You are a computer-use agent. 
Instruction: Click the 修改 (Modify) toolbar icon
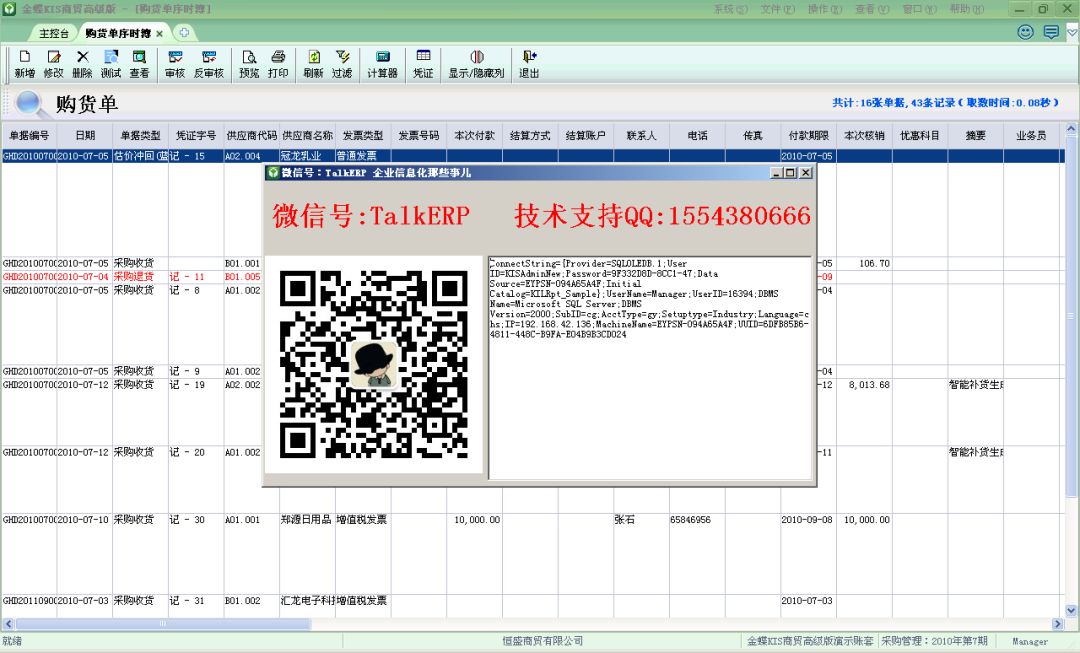click(x=54, y=65)
